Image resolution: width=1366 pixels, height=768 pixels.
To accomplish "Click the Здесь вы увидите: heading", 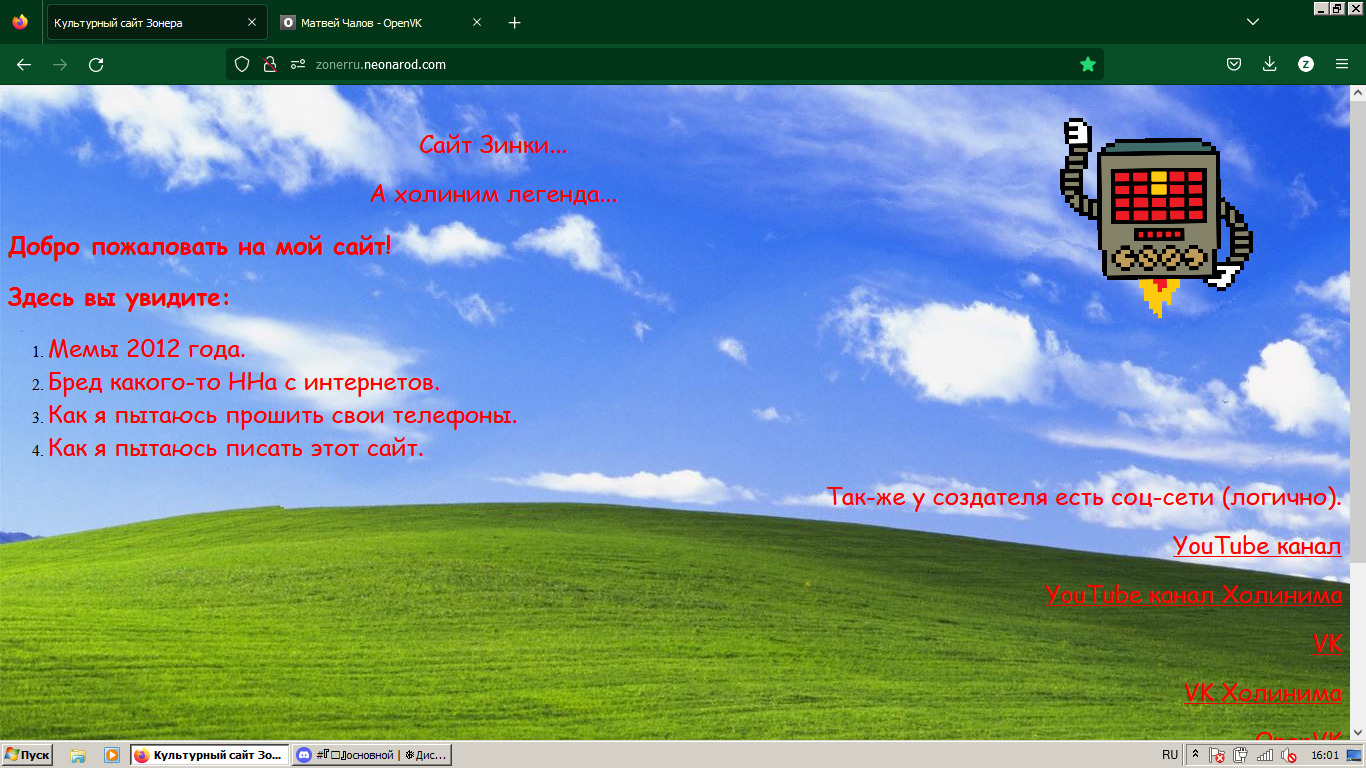I will (x=119, y=297).
